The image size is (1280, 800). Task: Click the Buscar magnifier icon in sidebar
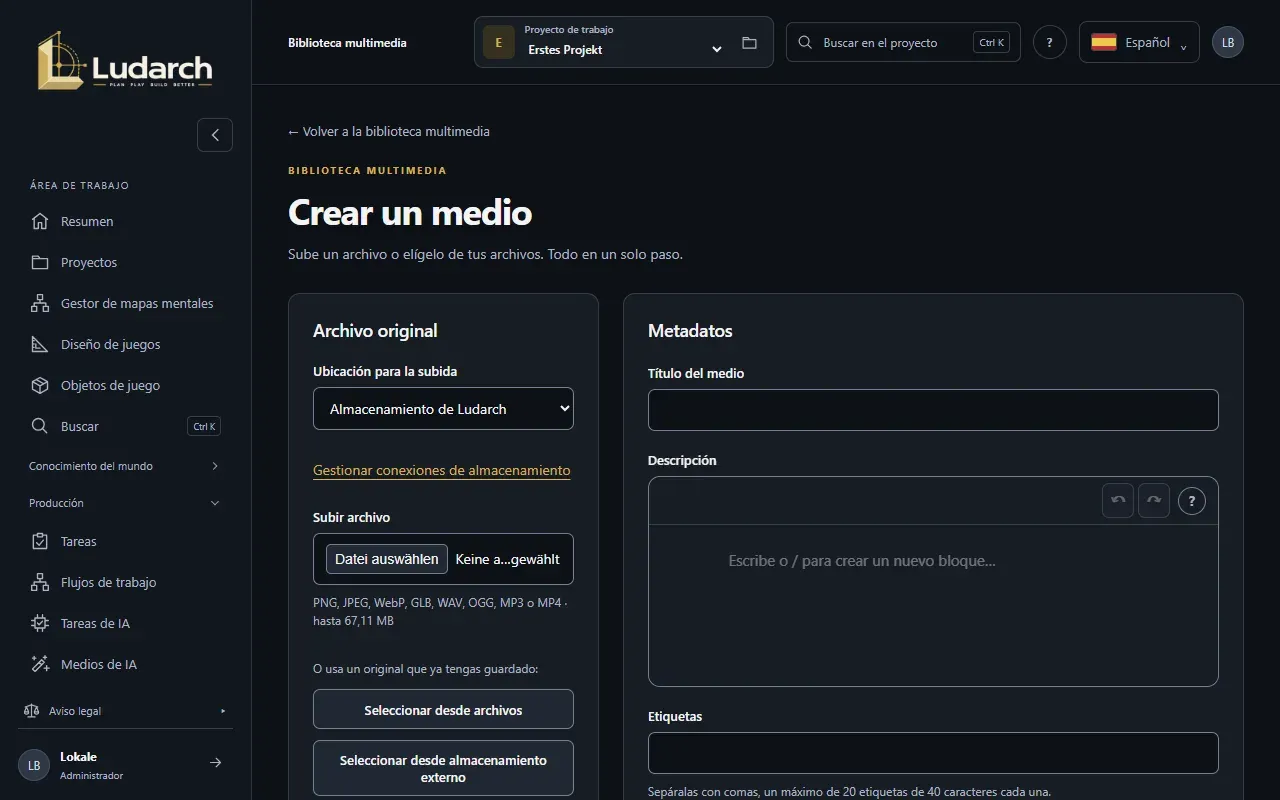click(40, 426)
